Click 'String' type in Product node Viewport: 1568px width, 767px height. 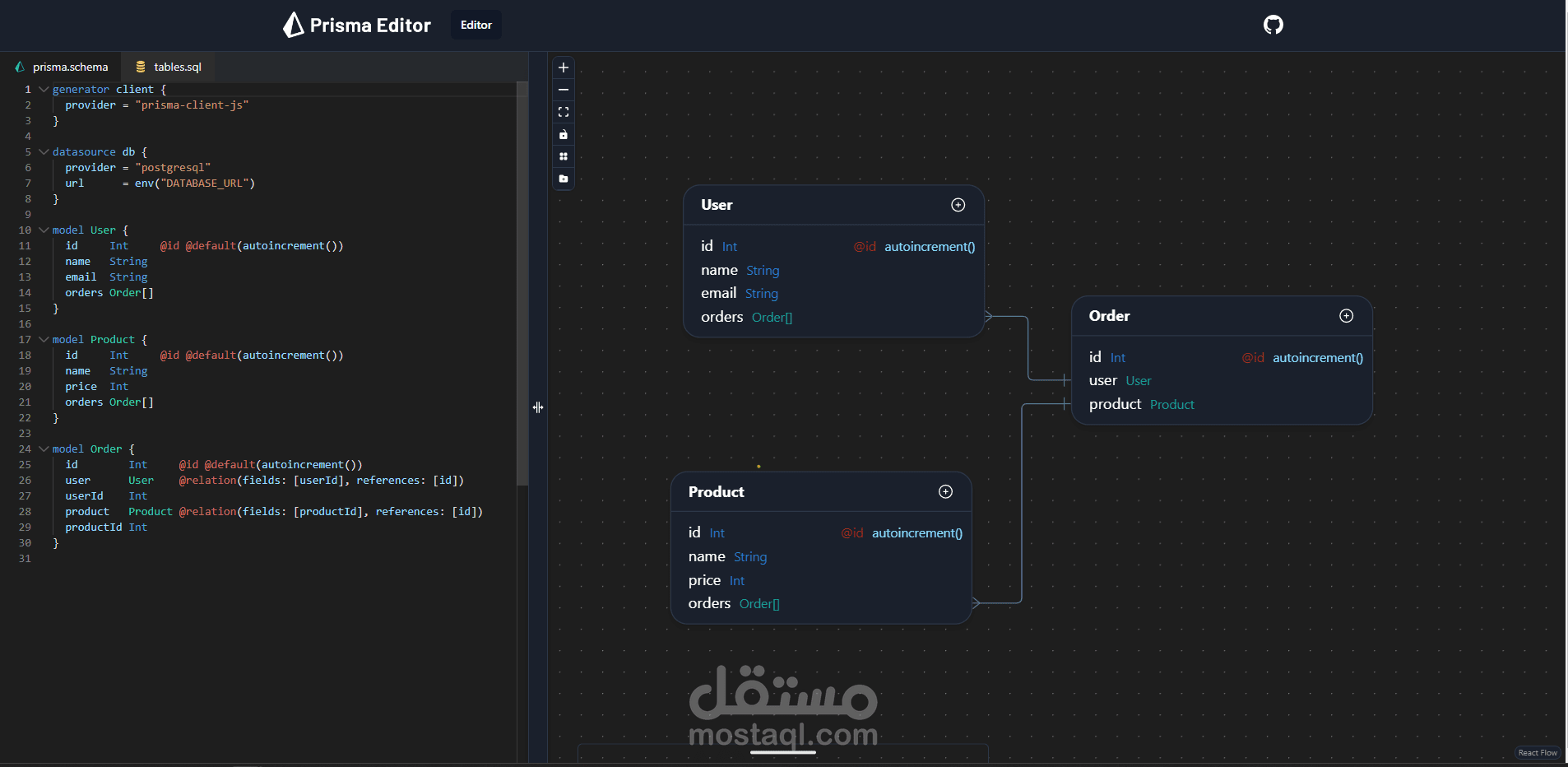pos(750,557)
